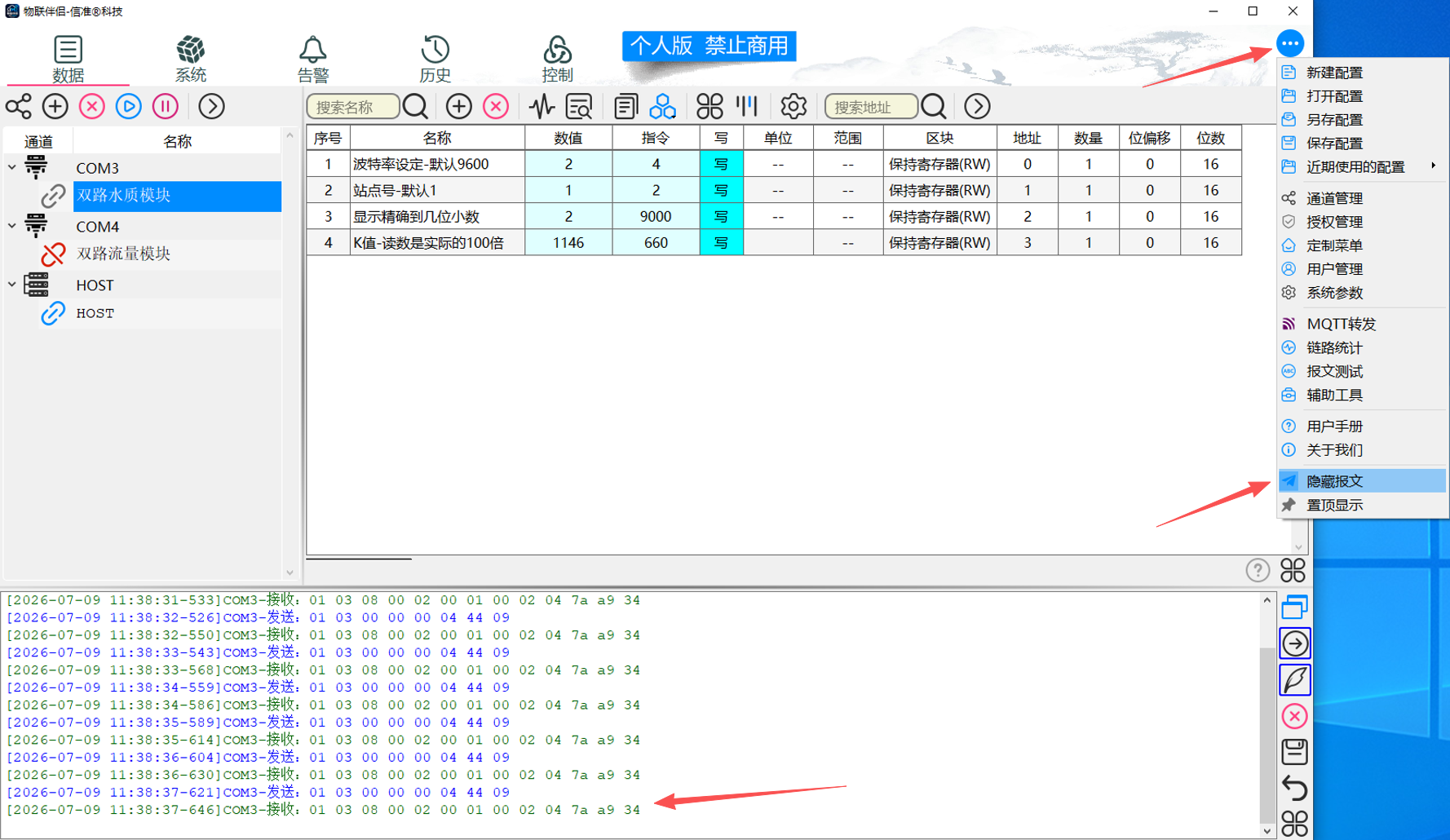The height and width of the screenshot is (840, 1450).
Task: Click the 搜索地址 address search field
Action: (x=871, y=107)
